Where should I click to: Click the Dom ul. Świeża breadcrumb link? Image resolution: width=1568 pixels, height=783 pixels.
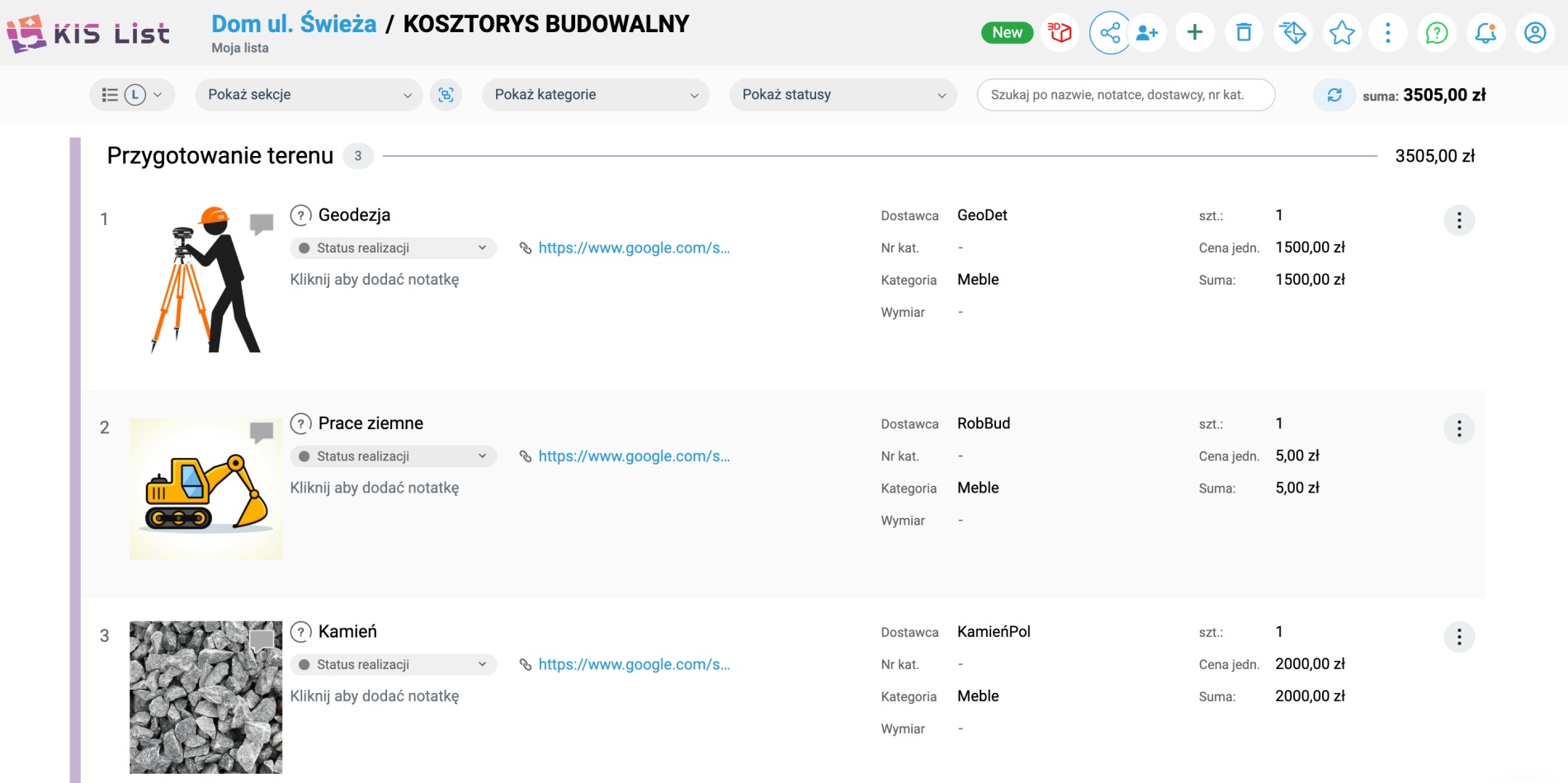(x=294, y=24)
